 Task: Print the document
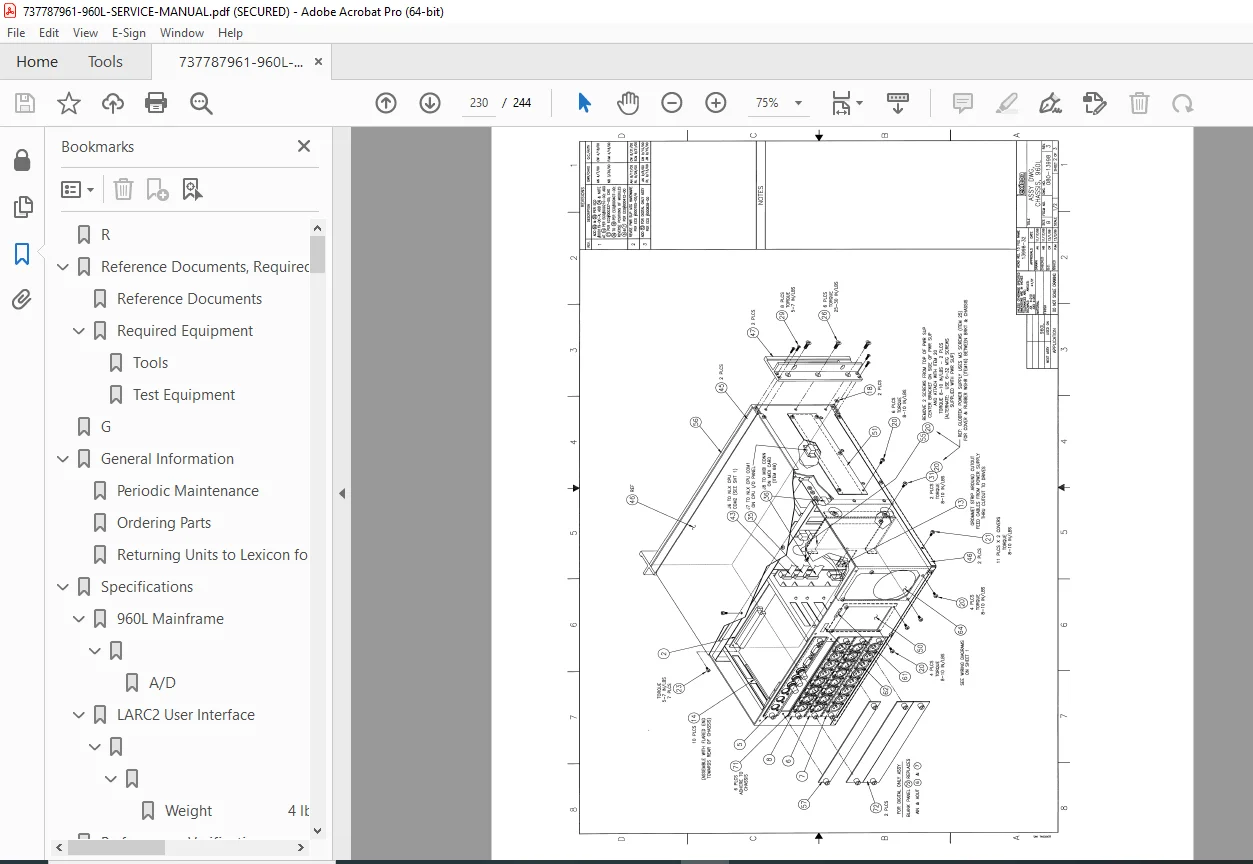pos(156,103)
